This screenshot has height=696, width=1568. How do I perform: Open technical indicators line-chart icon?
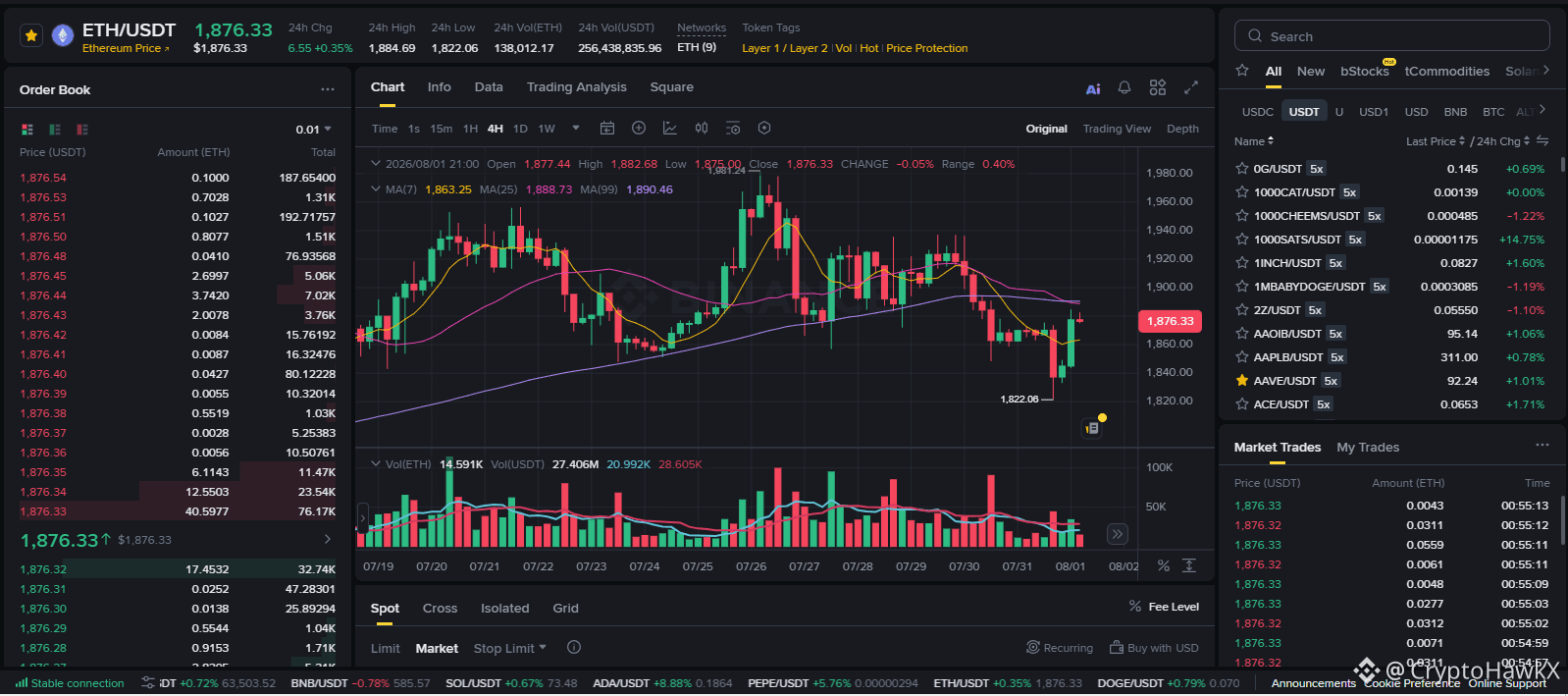tap(670, 129)
